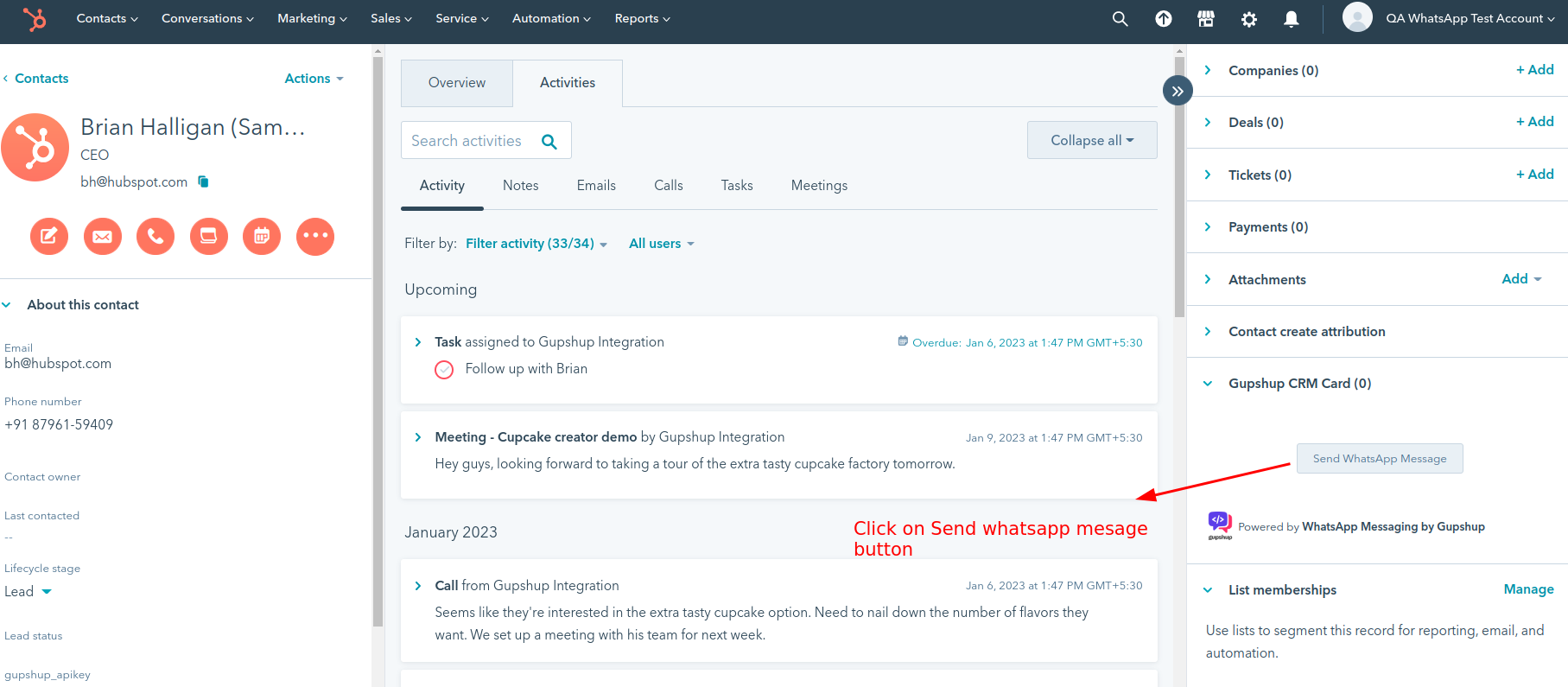Open the Lifecycle stage Lead dropdown
Viewport: 1568px width, 687px height.
tap(29, 592)
